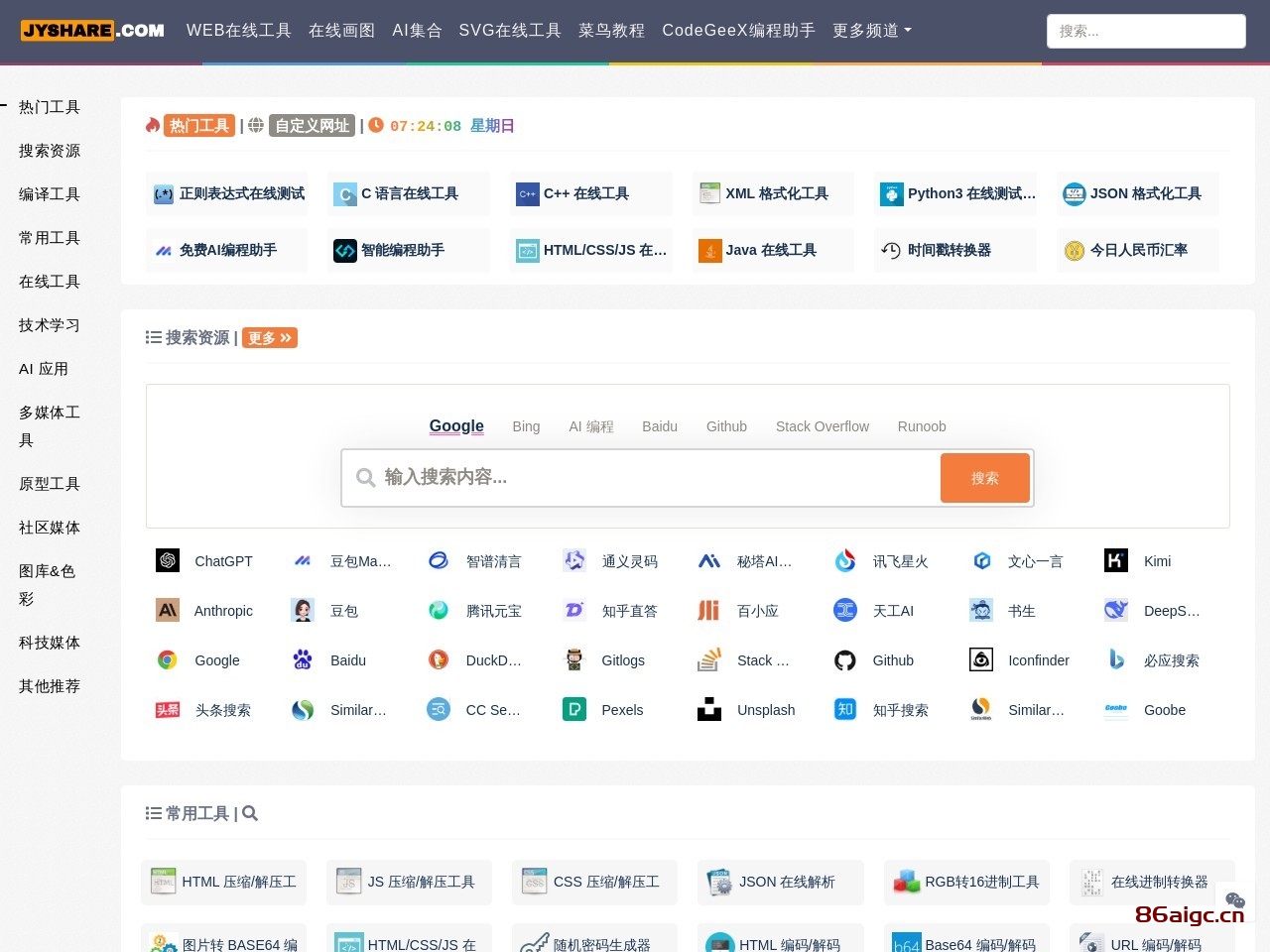Click the Kimi icon
This screenshot has width=1270, height=952.
(1116, 561)
